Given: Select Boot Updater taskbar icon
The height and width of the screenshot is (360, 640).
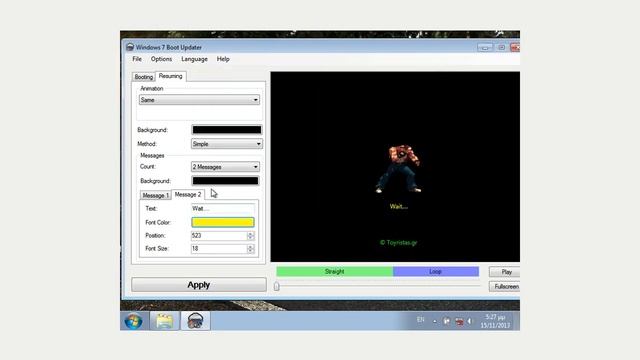Looking at the screenshot, I should pos(195,321).
